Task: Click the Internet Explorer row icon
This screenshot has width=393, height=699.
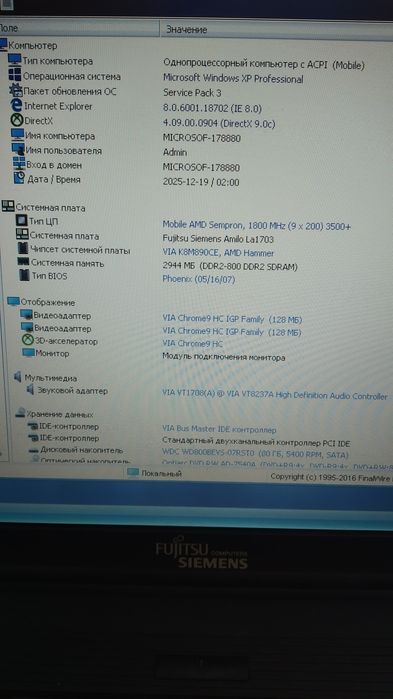Action: (16, 105)
